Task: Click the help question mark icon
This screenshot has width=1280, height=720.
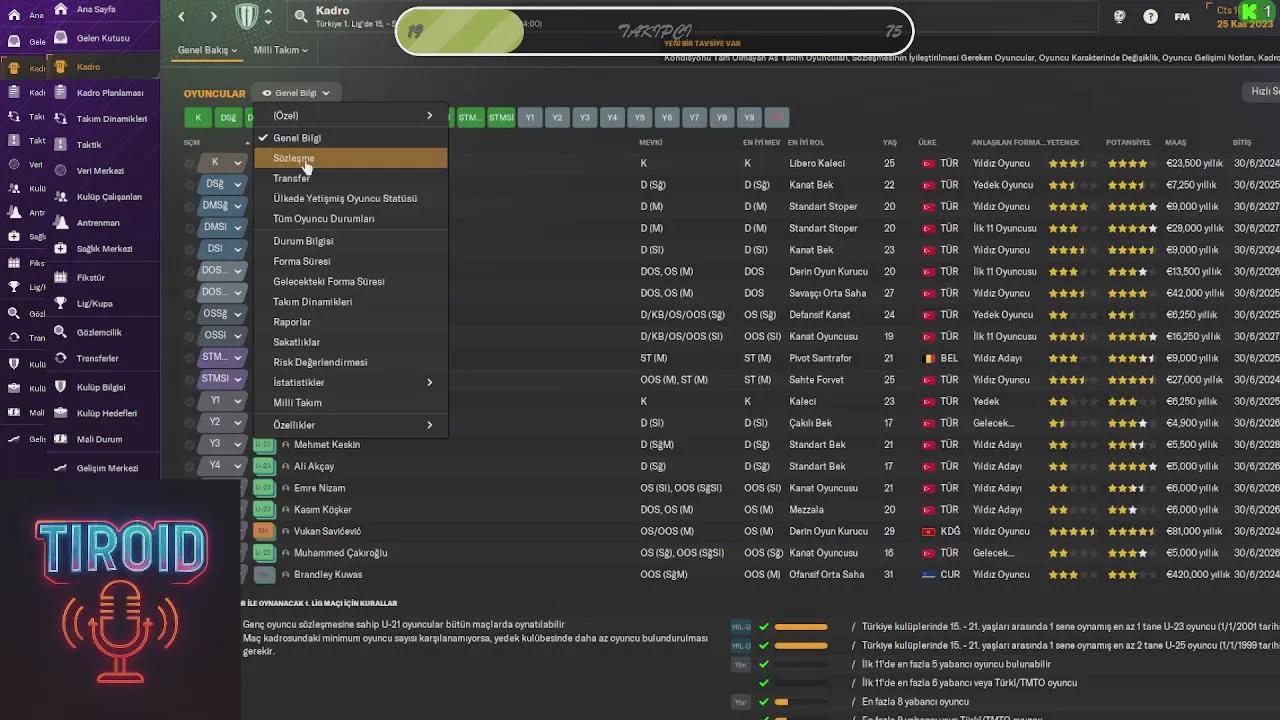Action: (x=1151, y=16)
